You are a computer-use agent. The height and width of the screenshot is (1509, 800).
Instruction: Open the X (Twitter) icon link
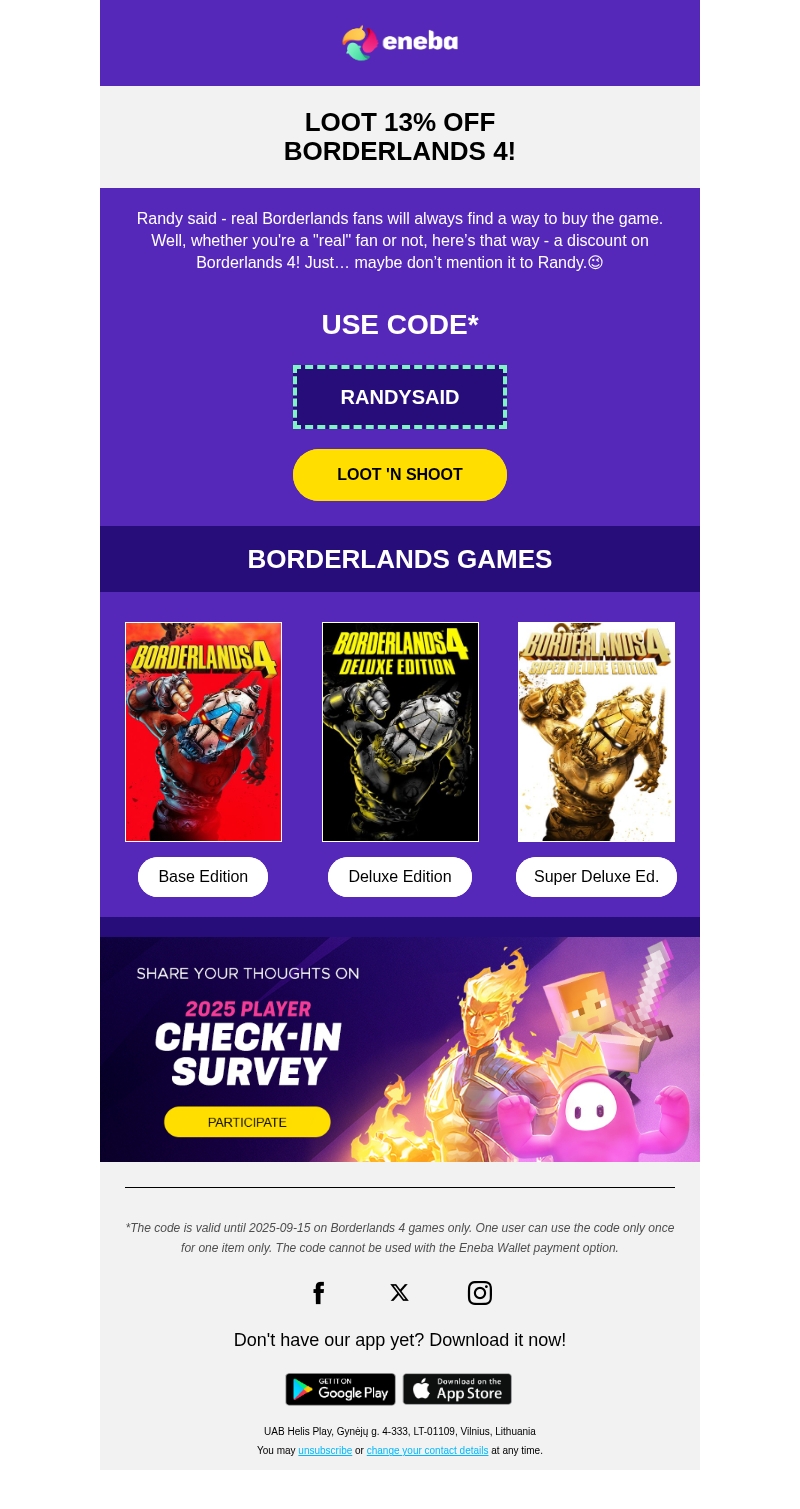[399, 1293]
